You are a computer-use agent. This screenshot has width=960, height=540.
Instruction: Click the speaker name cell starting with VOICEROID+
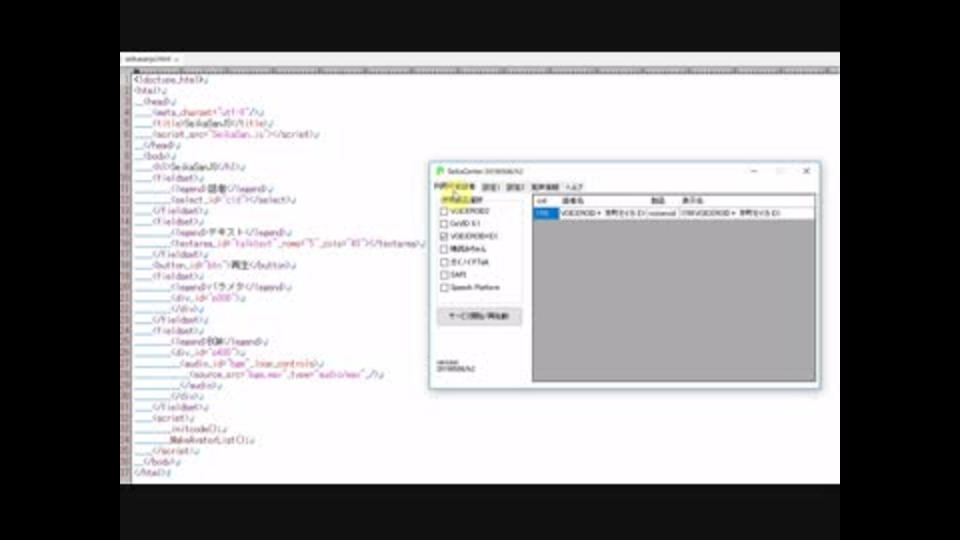click(603, 213)
